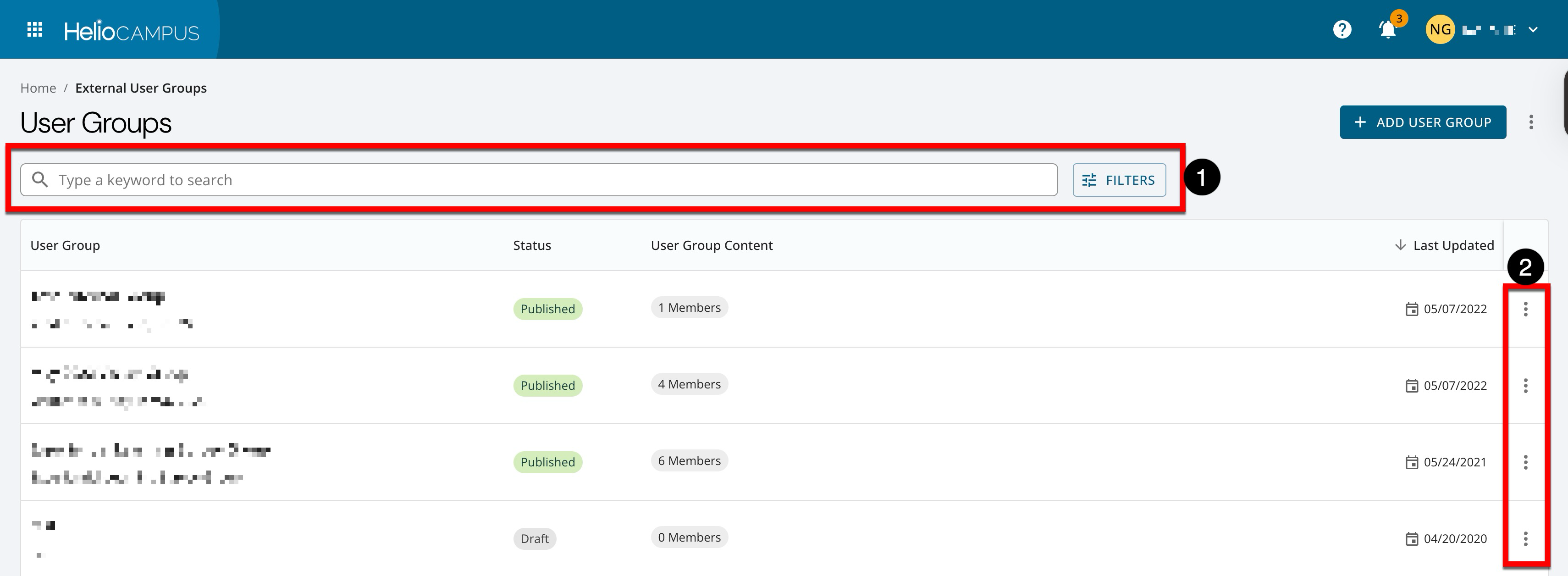Open row menu for 1 Members group
The height and width of the screenshot is (576, 1568).
point(1525,309)
